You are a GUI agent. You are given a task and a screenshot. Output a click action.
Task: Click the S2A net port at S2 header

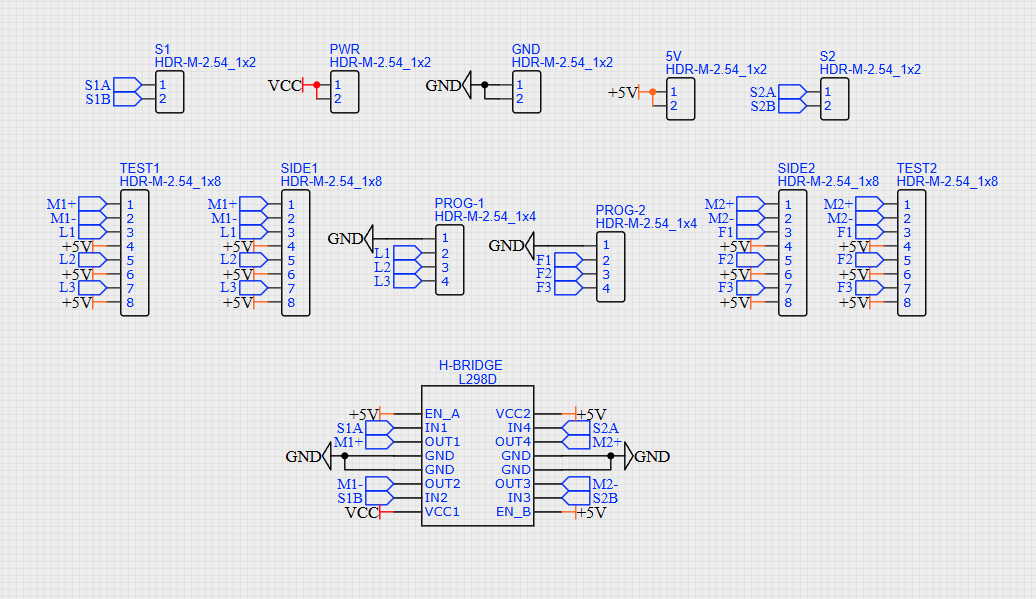[778, 92]
